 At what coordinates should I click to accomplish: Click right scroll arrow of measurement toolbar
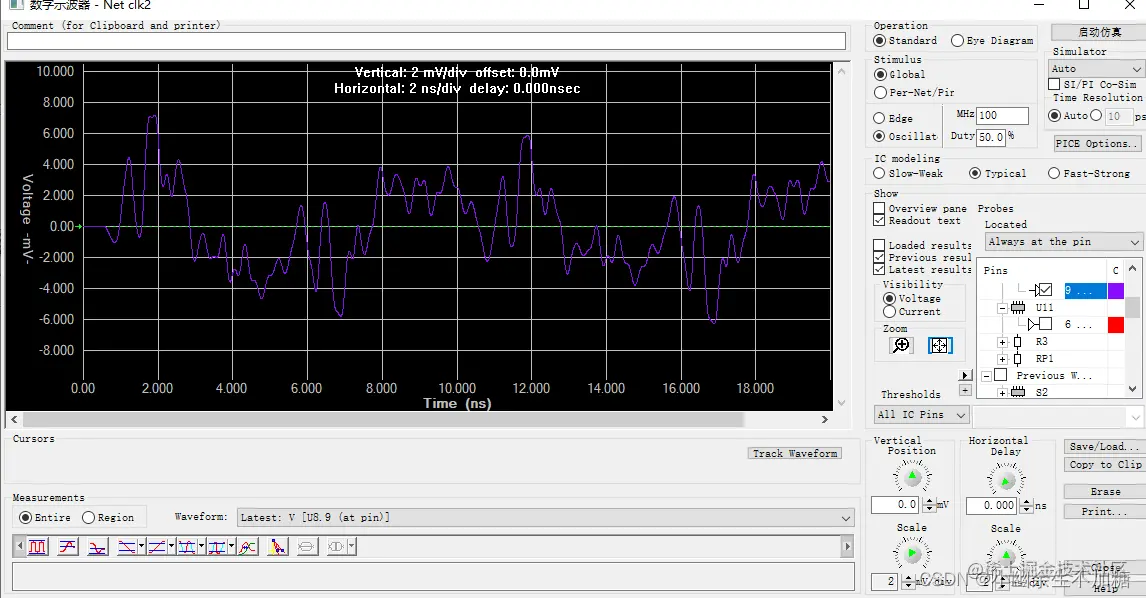coord(848,546)
